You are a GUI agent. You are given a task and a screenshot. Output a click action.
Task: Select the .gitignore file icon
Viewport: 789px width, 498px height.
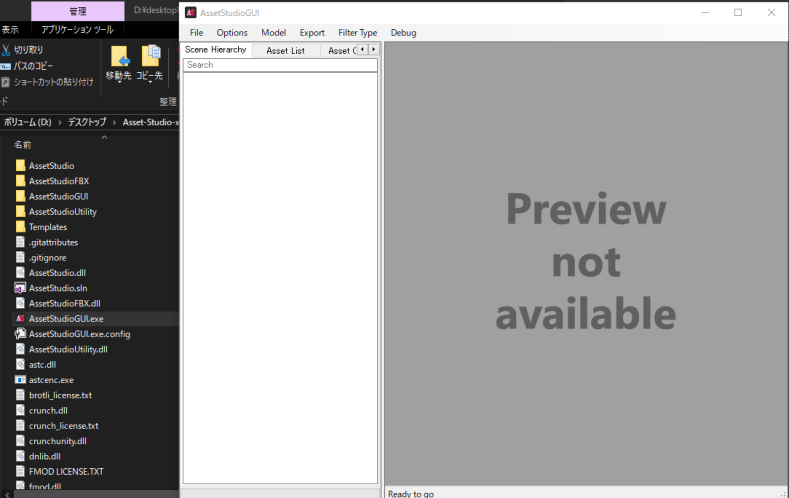pyautogui.click(x=20, y=257)
